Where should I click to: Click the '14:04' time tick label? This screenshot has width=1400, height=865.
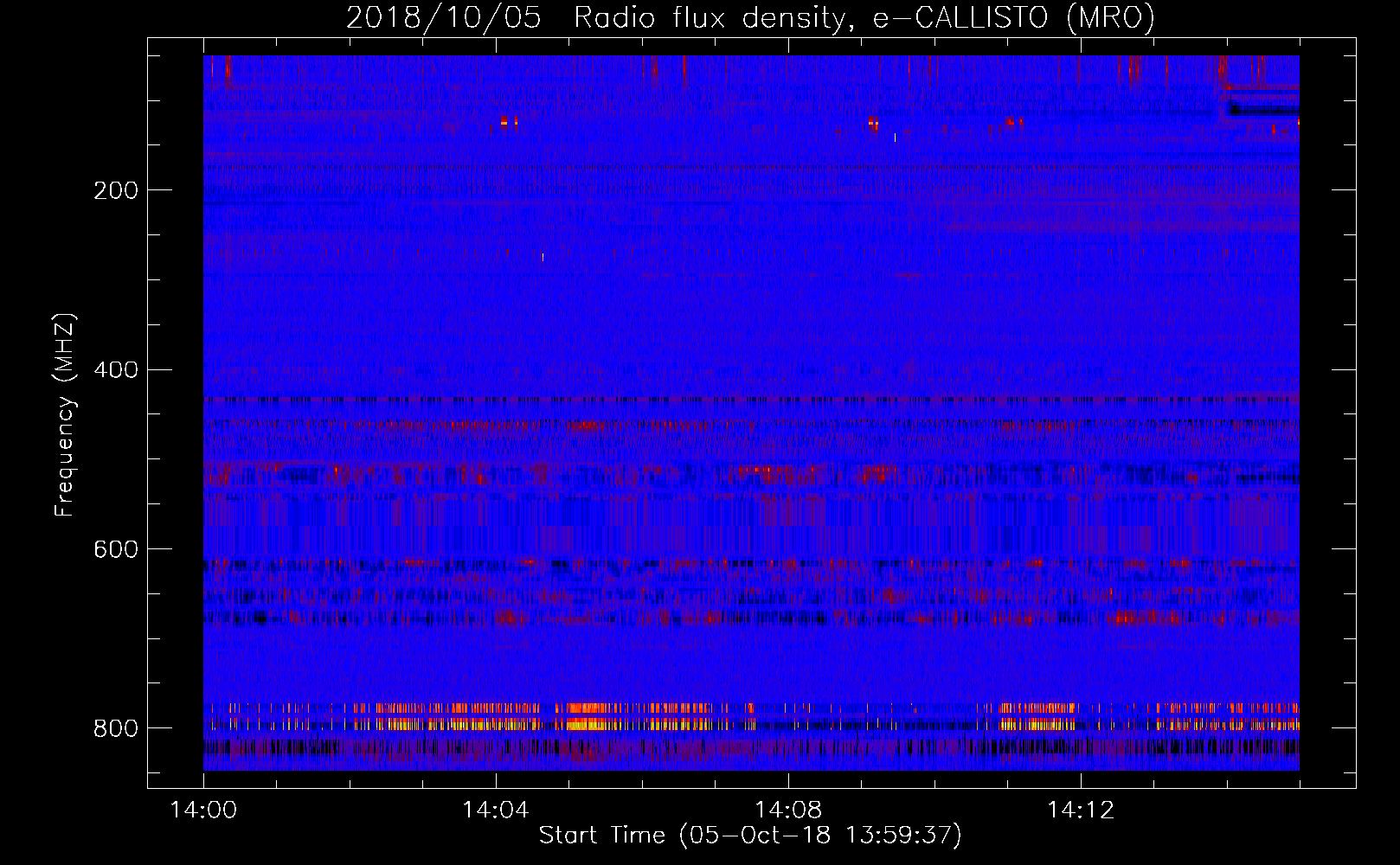pyautogui.click(x=496, y=811)
